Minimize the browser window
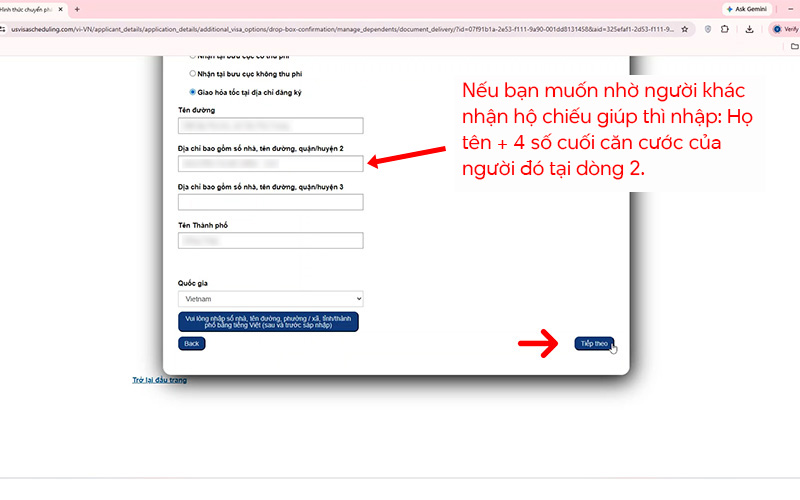800x500 pixels. [790, 9]
